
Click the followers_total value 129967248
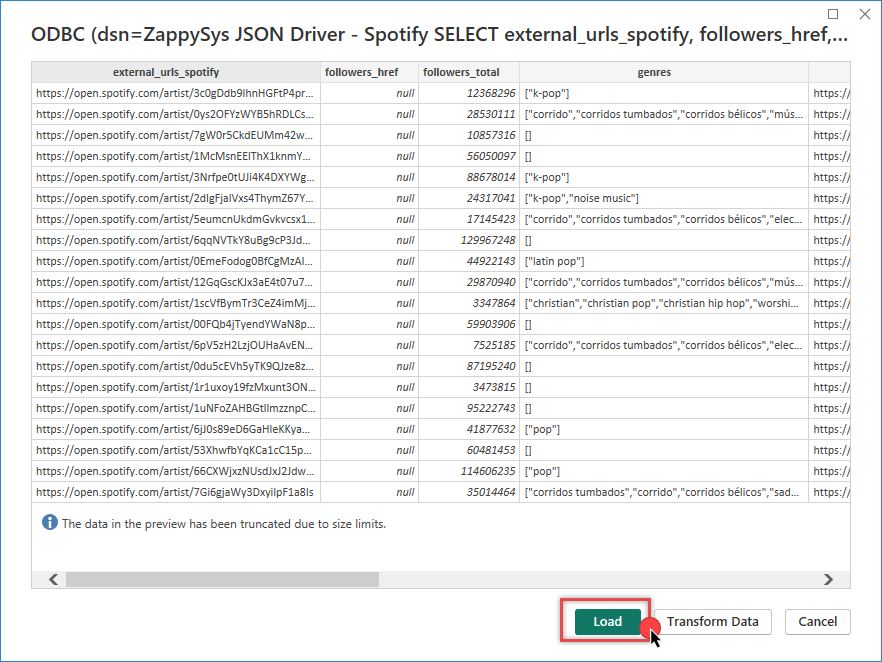(x=469, y=240)
